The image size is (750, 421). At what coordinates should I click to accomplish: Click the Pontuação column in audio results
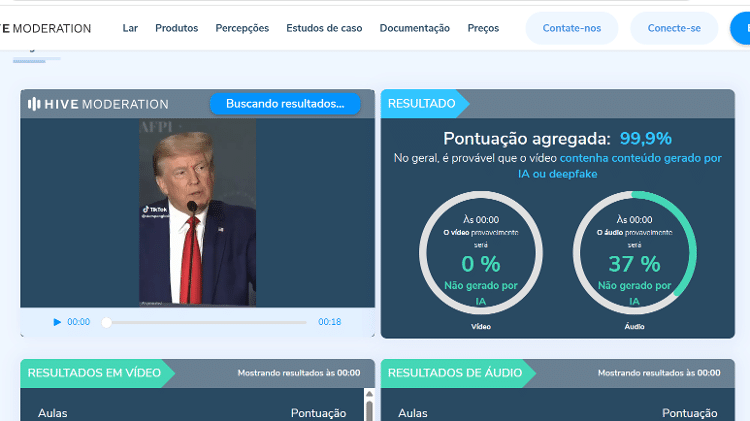click(689, 413)
